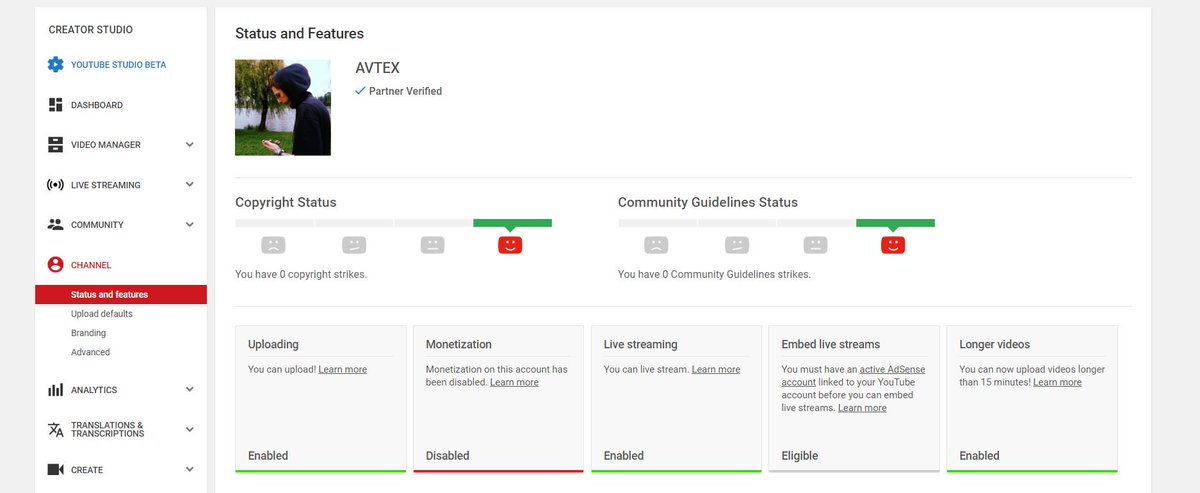Expand the Translations & Transcriptions chevron
Viewport: 1200px width, 493px height.
point(190,430)
